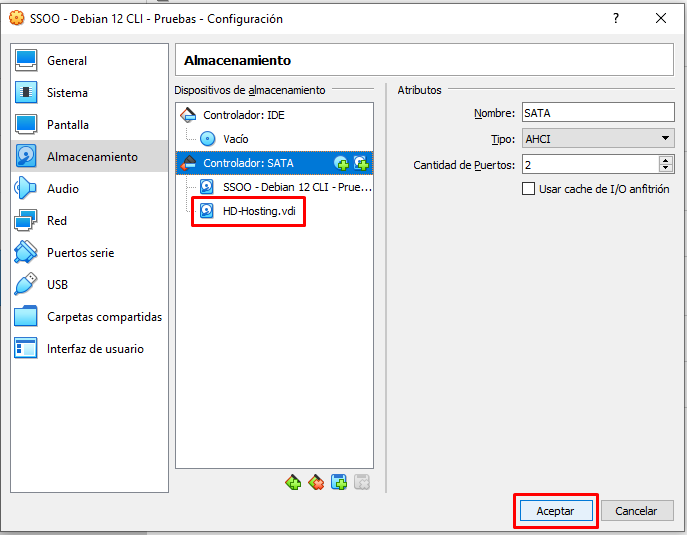Select the Vacío optical drive entry
This screenshot has height=535, width=687.
click(235, 139)
